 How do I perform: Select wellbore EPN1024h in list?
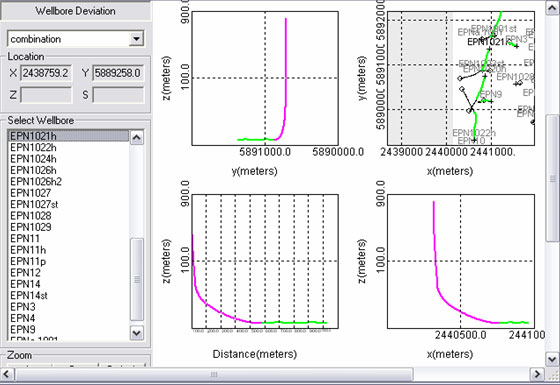(x=68, y=159)
